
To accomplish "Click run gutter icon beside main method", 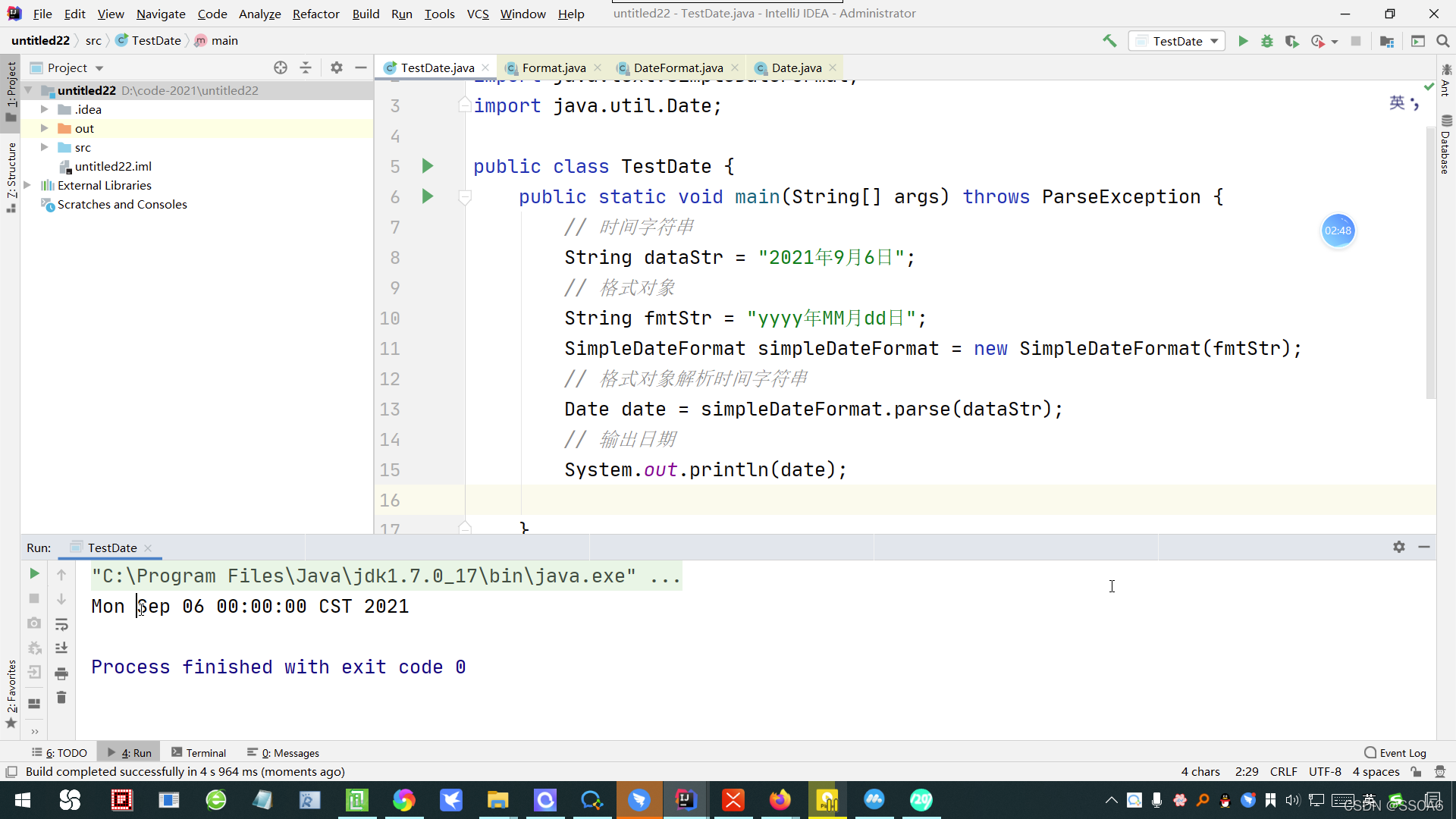I will pos(428,196).
